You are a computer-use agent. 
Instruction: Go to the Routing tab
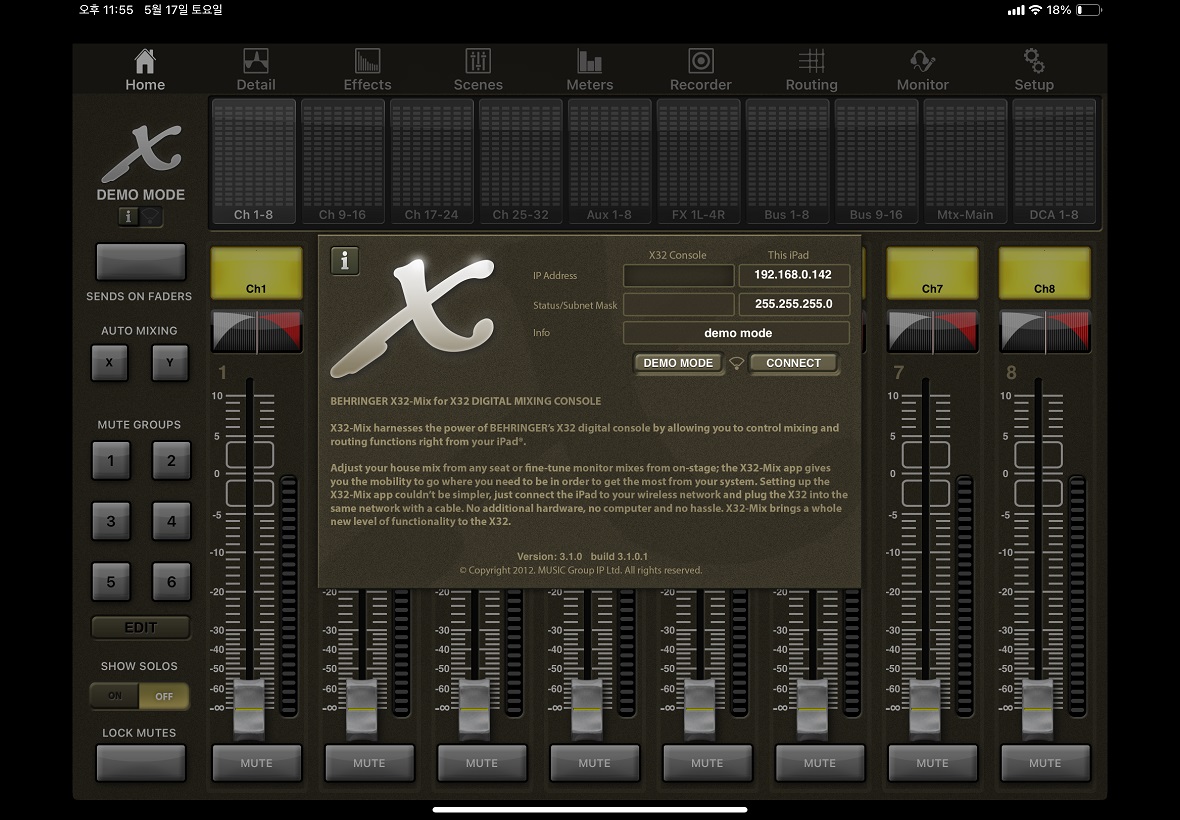pos(811,70)
